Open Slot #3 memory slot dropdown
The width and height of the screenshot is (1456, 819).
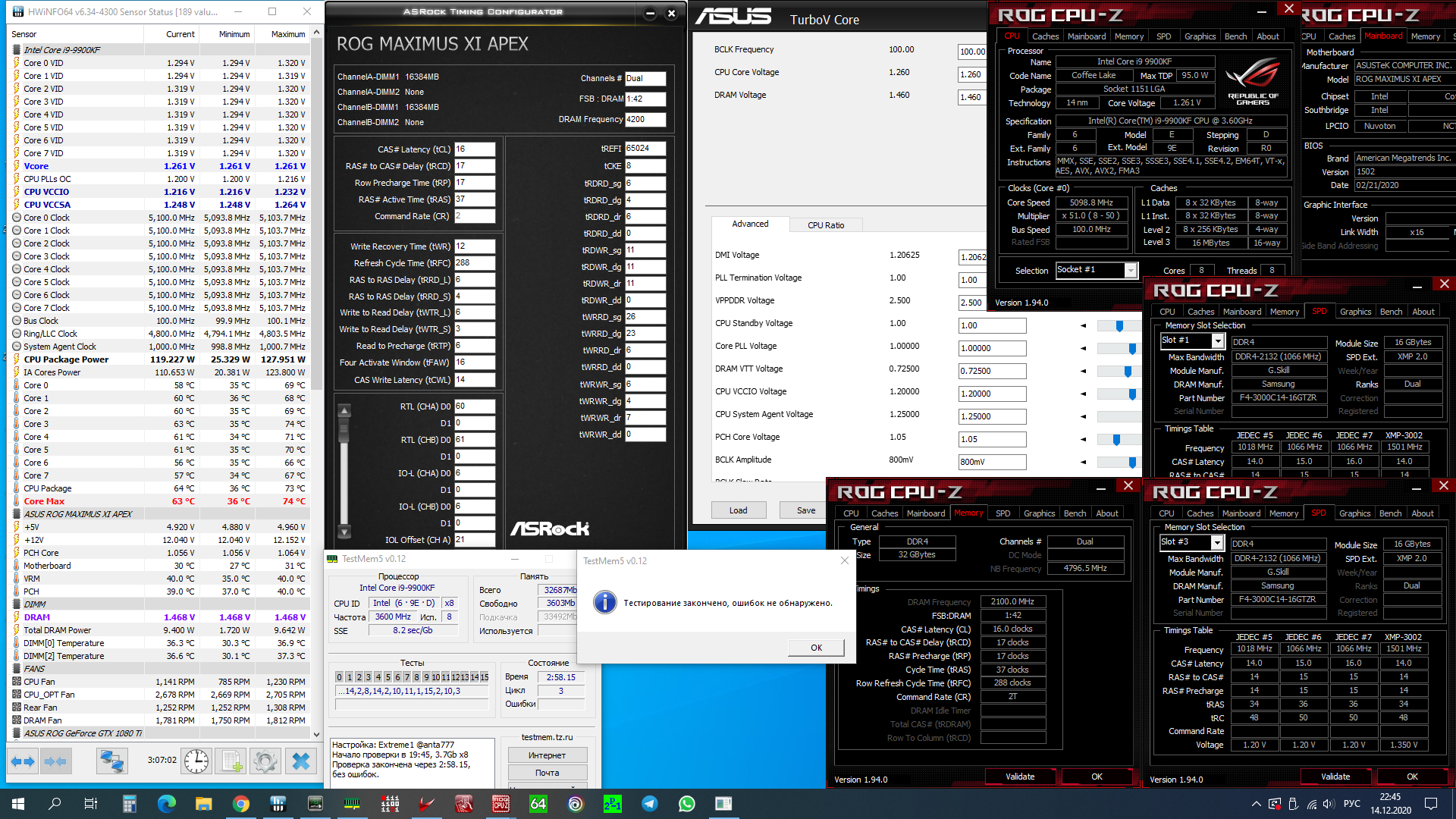1216,543
